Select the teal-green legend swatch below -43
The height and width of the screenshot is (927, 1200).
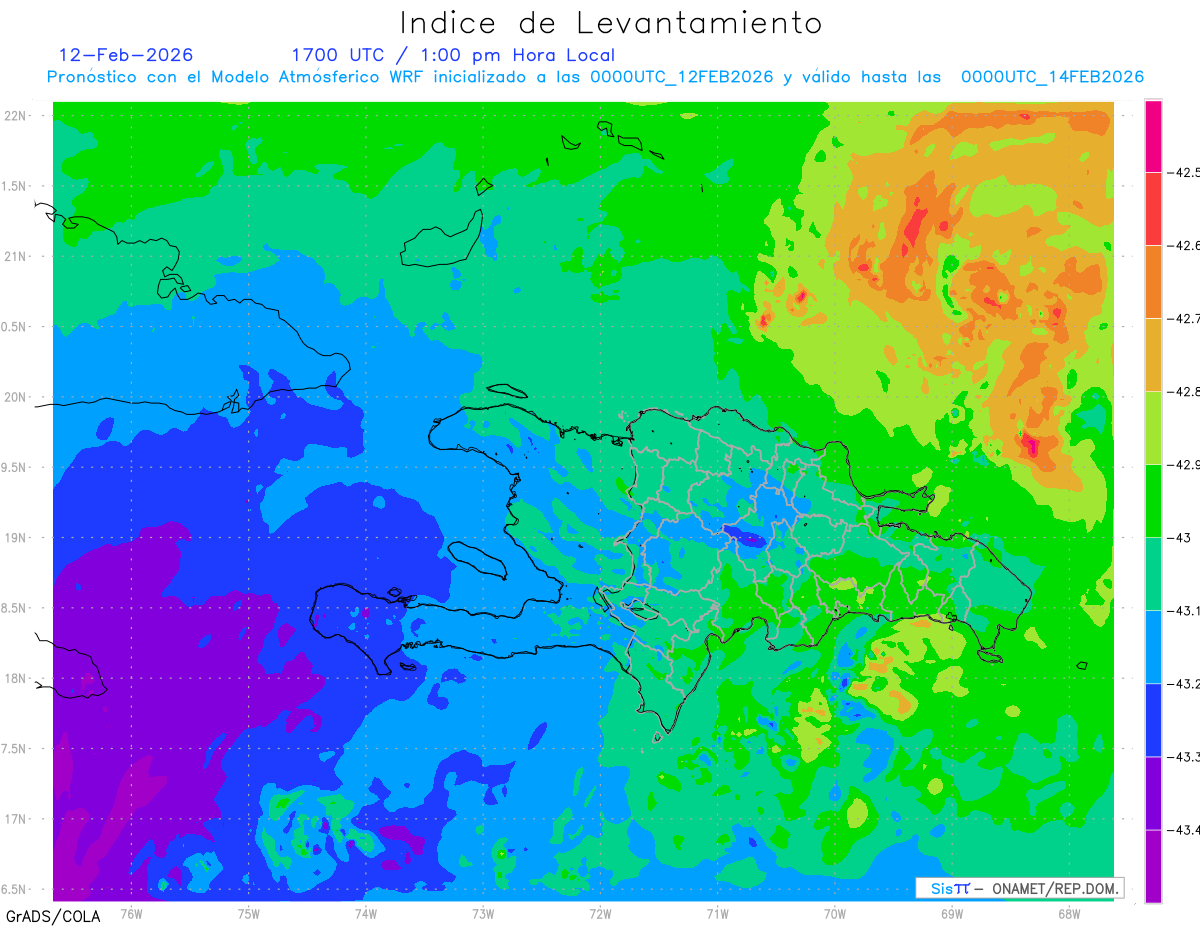(x=1153, y=574)
